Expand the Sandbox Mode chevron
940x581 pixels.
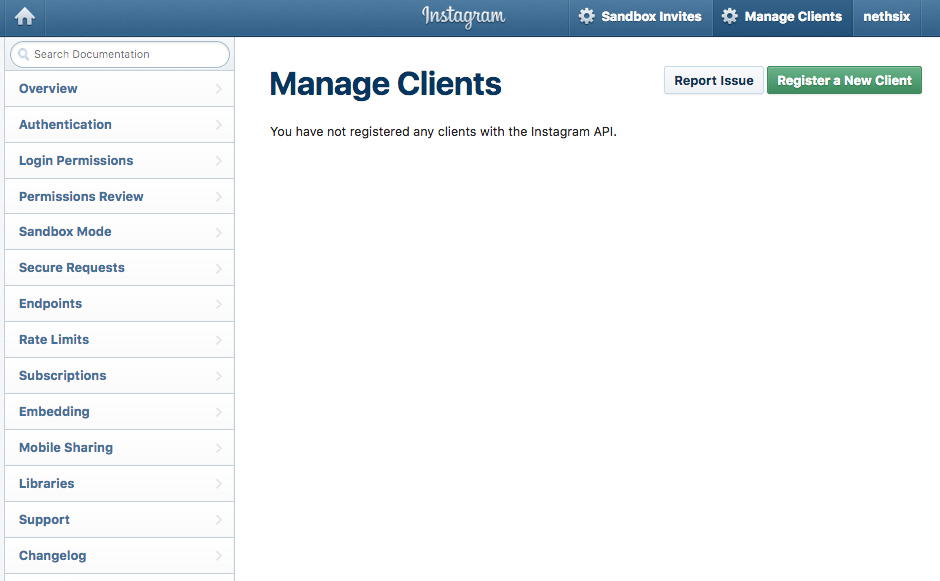point(219,232)
